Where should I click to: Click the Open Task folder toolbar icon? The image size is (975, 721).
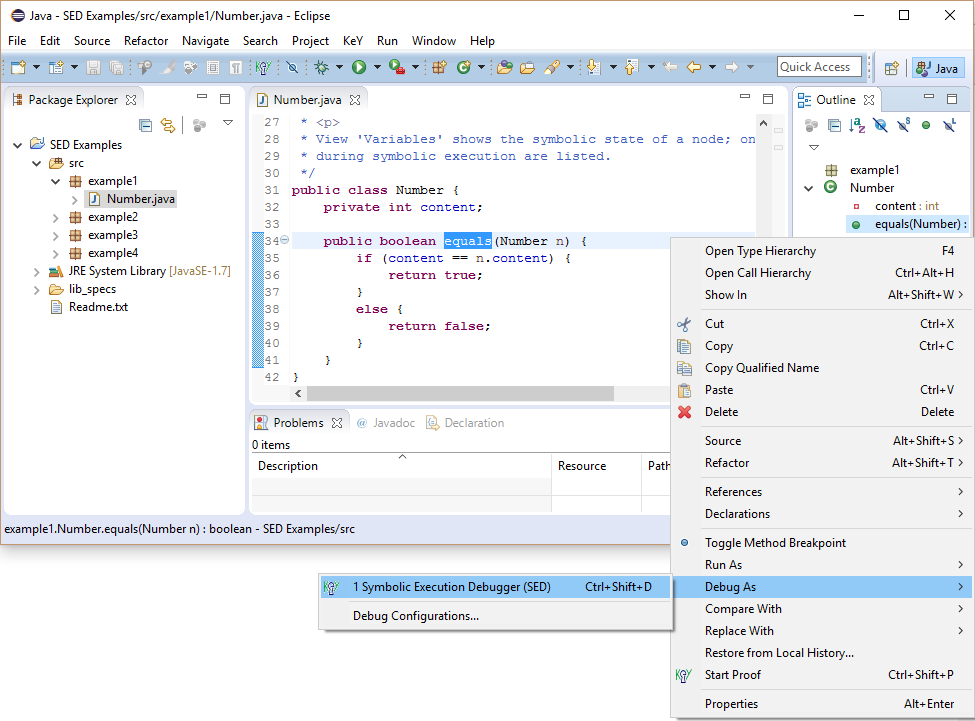[x=527, y=67]
